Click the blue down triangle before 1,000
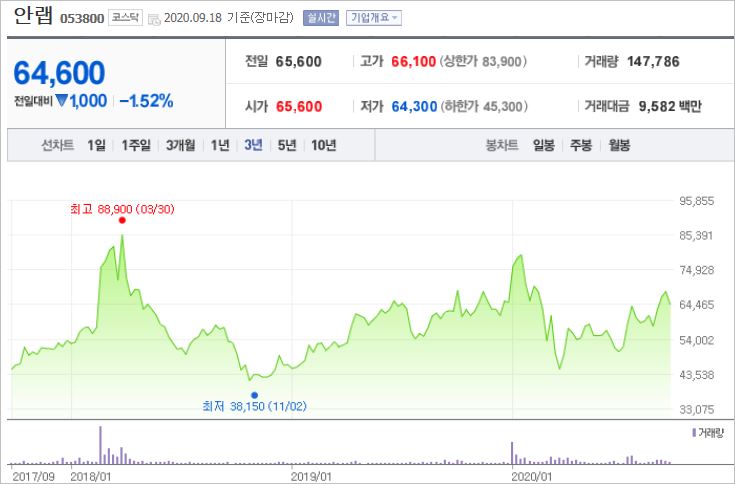 (61, 100)
